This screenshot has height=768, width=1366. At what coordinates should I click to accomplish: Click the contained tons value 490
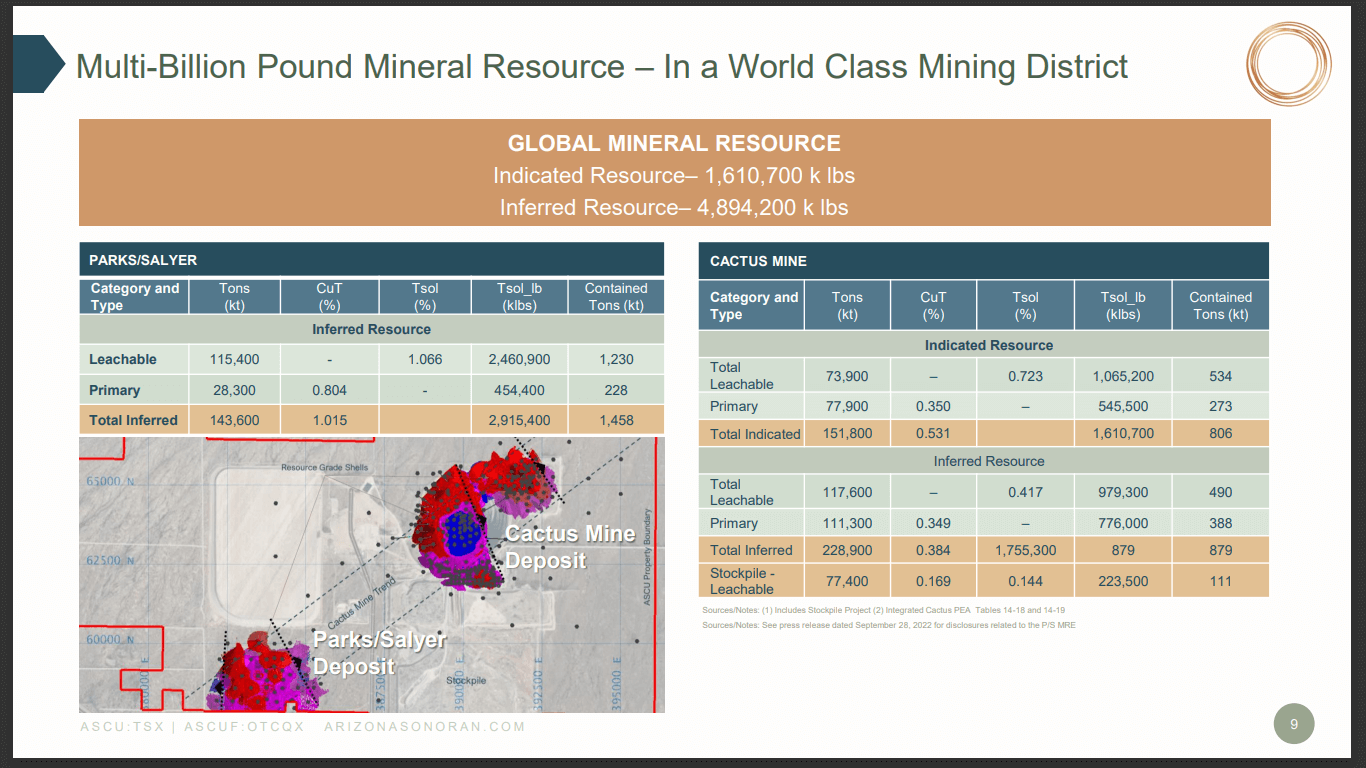(x=1220, y=492)
